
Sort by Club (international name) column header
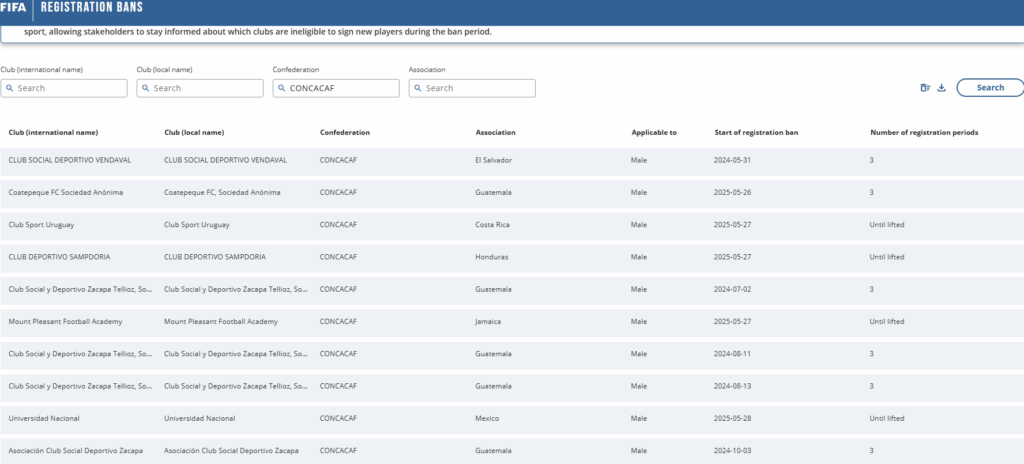[54, 133]
